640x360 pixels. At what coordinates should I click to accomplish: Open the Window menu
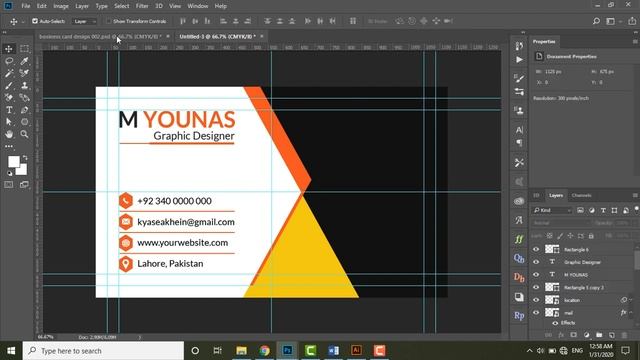point(198,6)
